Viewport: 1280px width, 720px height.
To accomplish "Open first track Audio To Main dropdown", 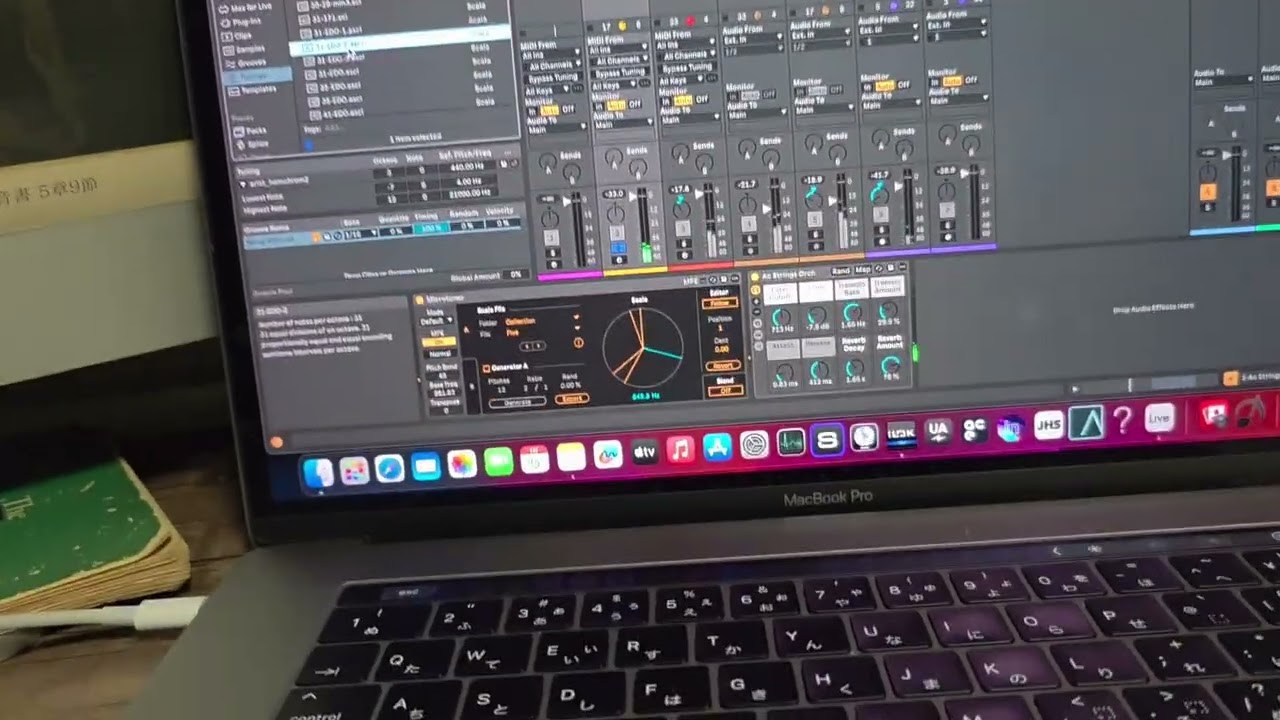I will [x=555, y=128].
